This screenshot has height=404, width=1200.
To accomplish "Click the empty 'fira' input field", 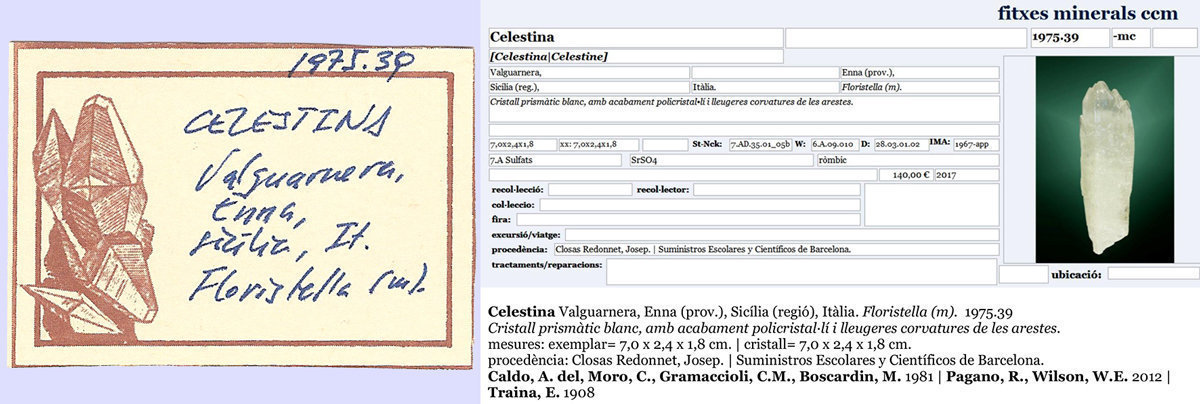I will [687, 219].
